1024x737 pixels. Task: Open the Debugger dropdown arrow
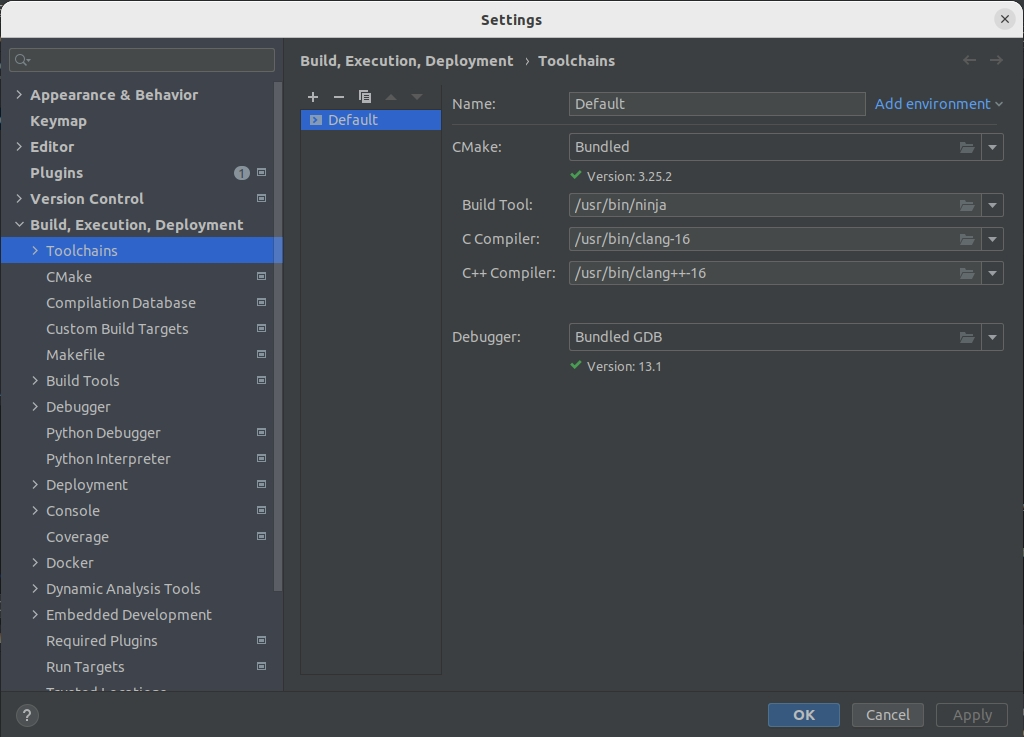(992, 337)
